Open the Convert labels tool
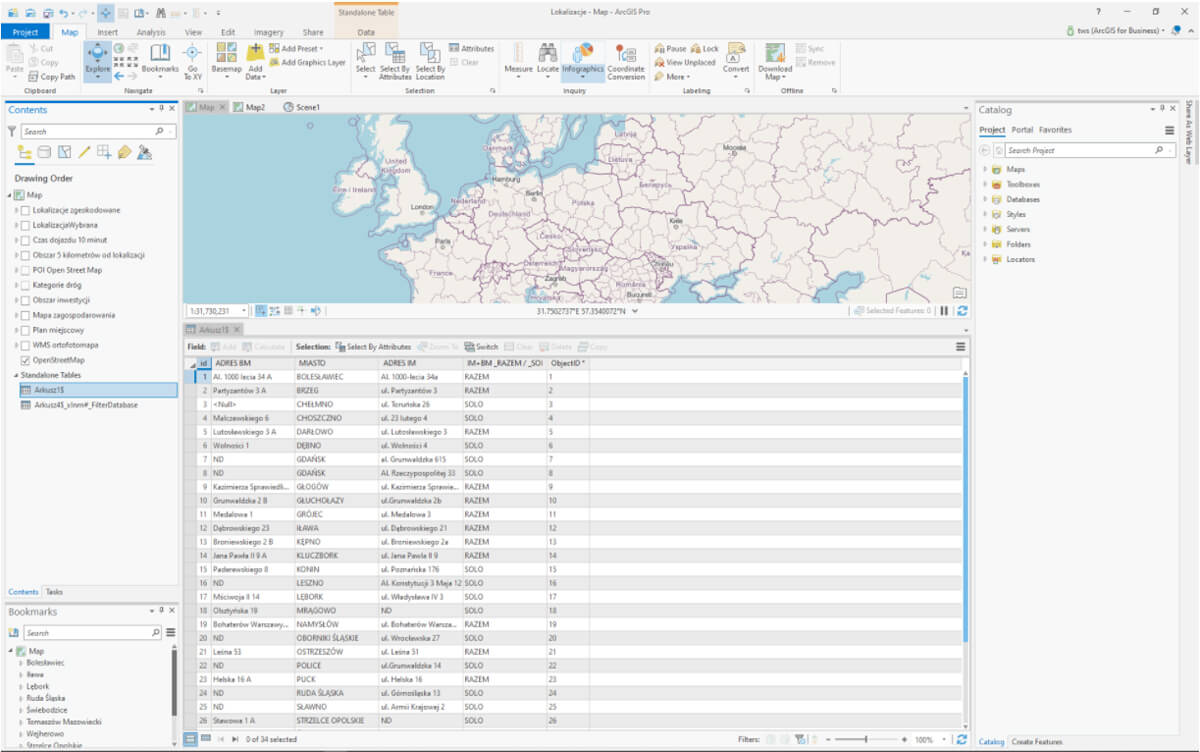 pyautogui.click(x=736, y=60)
